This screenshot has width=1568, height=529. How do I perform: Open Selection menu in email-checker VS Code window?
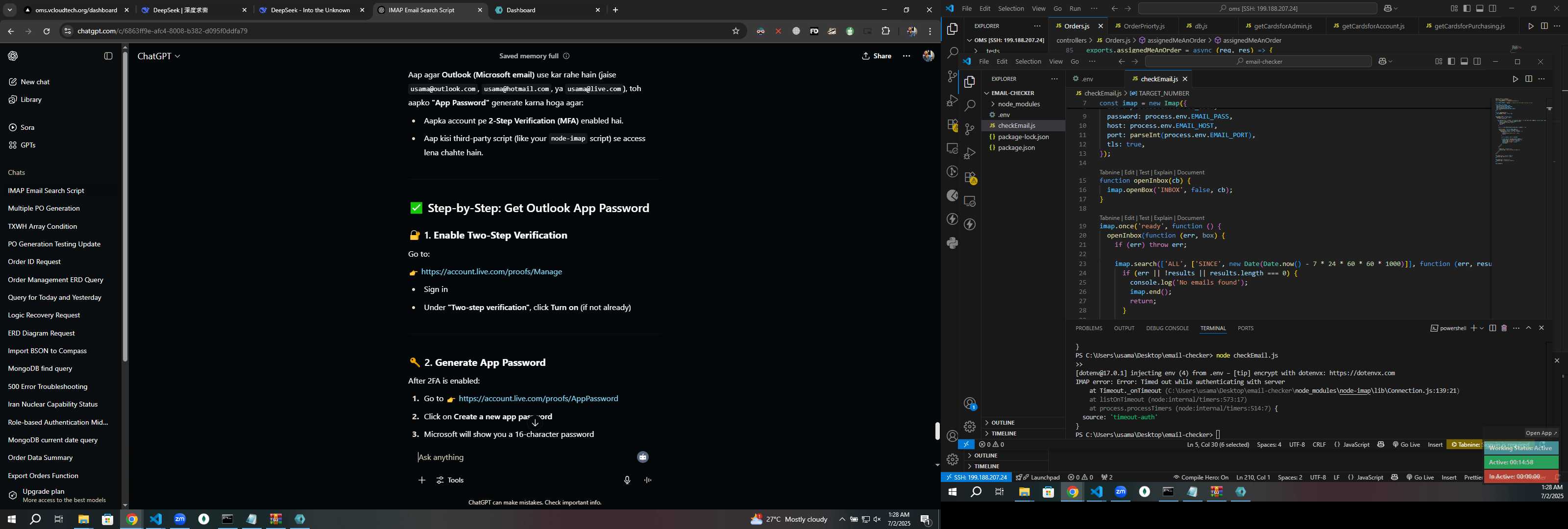coord(1028,62)
